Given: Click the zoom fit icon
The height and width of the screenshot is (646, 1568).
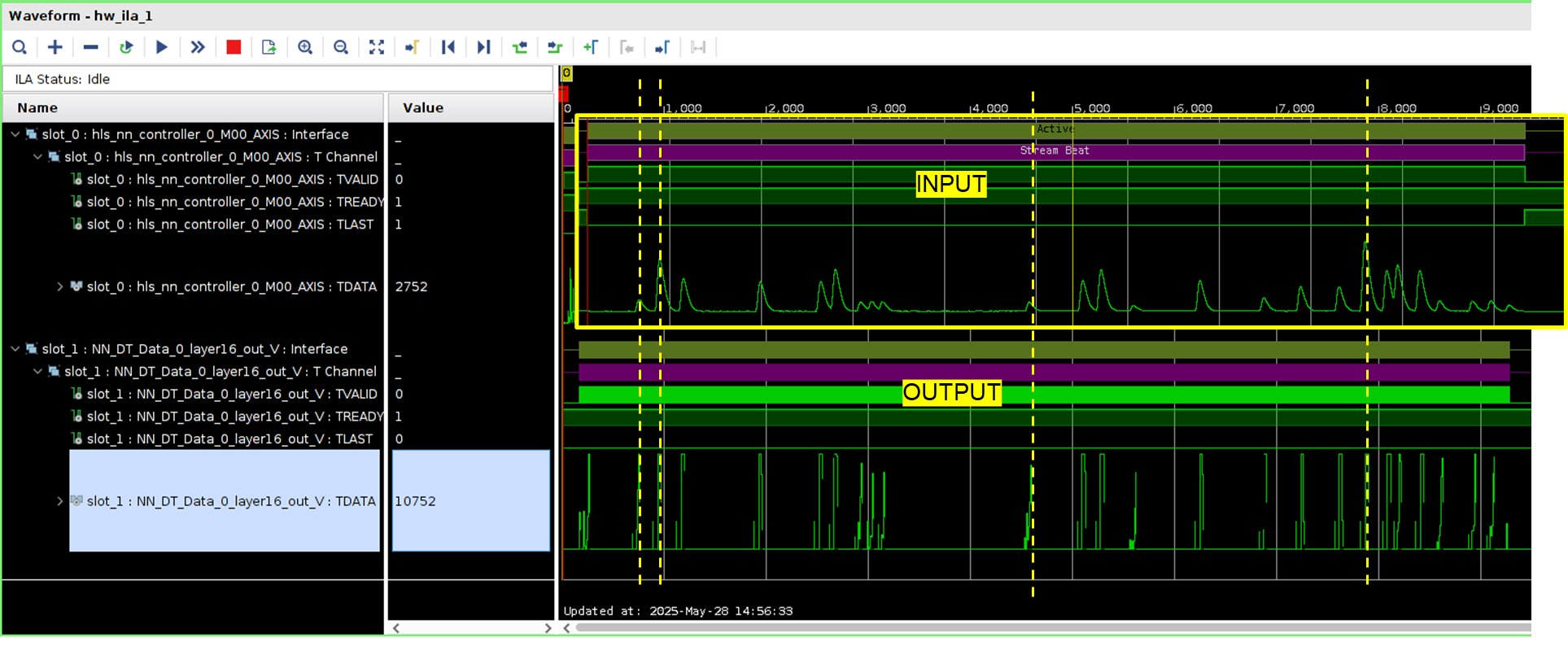Looking at the screenshot, I should (x=377, y=47).
